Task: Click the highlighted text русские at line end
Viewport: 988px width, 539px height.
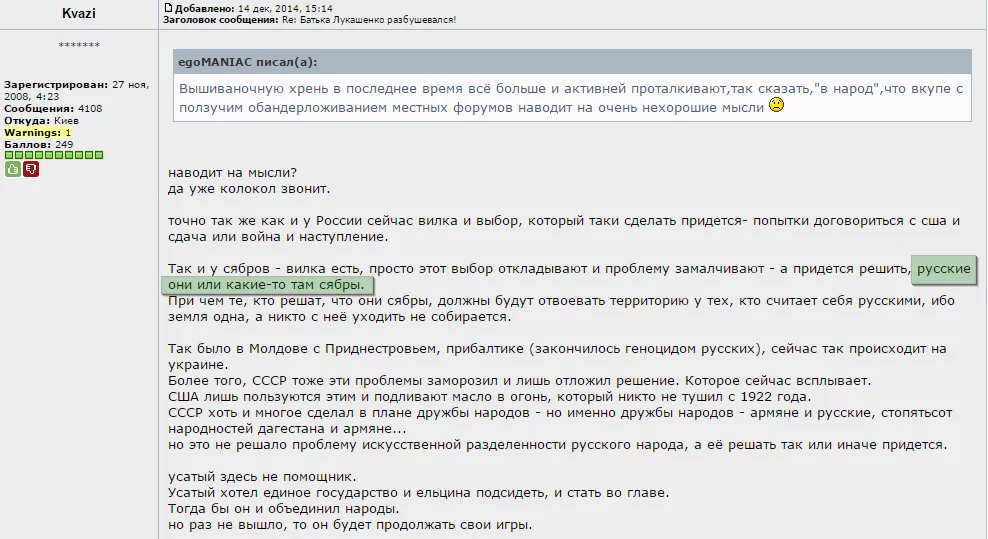Action: click(x=943, y=269)
